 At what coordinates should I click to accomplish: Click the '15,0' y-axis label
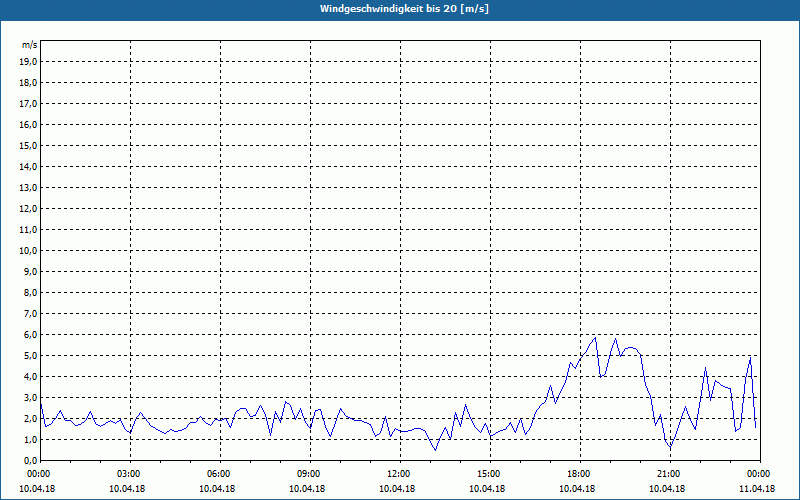tap(29, 145)
